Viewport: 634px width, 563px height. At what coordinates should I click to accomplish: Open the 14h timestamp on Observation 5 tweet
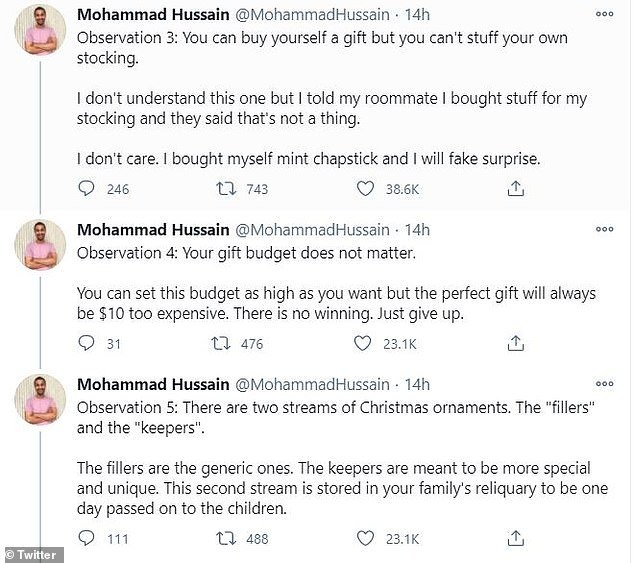pos(416,384)
